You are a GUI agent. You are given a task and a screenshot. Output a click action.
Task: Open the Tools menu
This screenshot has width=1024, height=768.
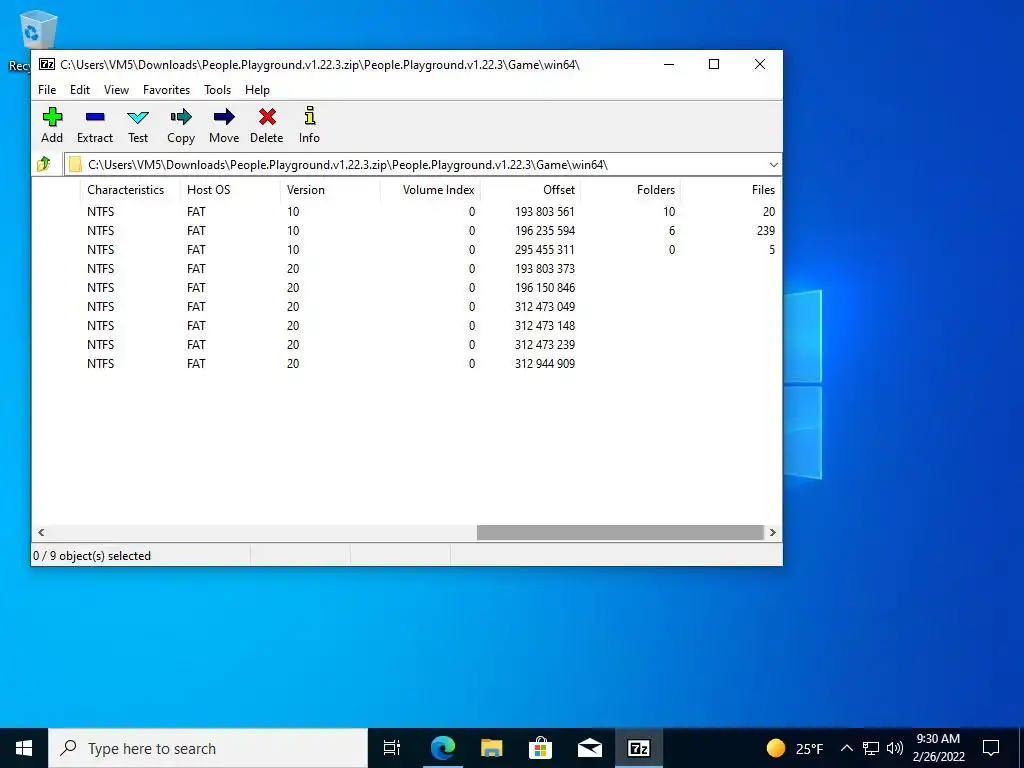point(217,89)
